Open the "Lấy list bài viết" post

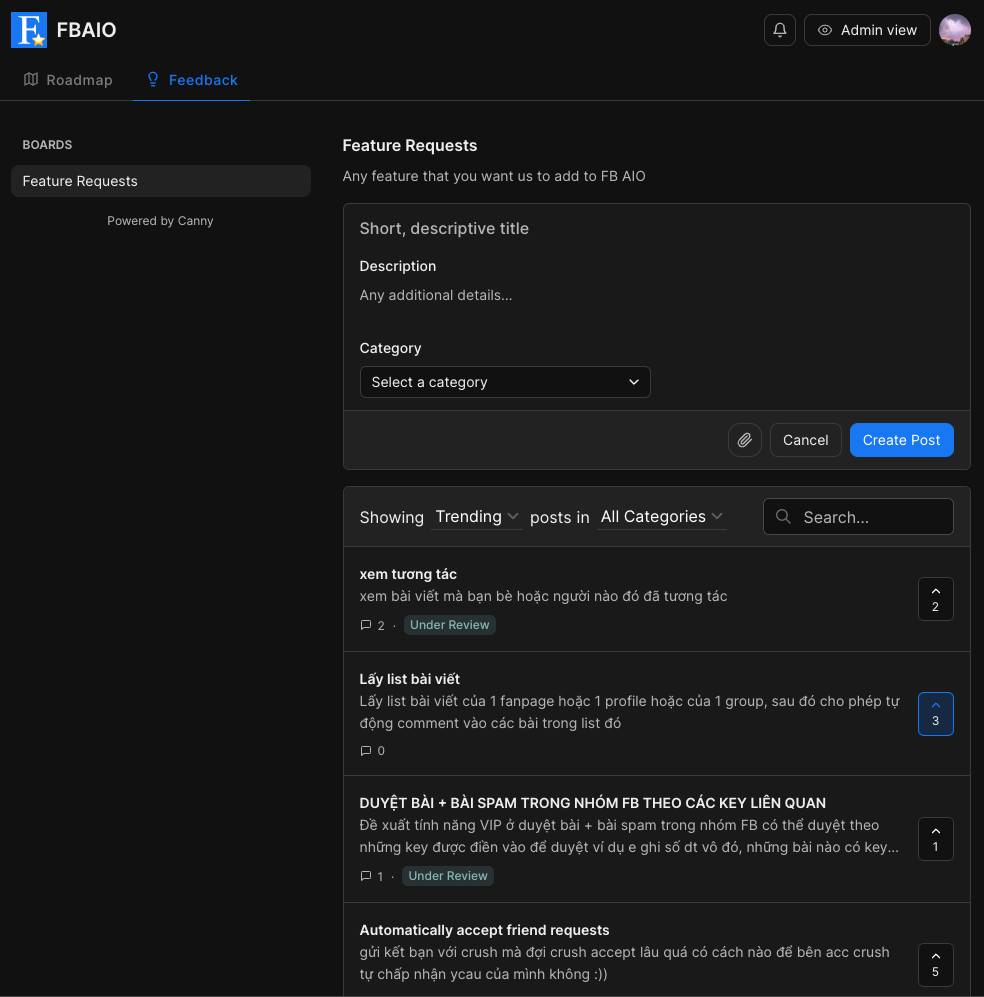(409, 679)
